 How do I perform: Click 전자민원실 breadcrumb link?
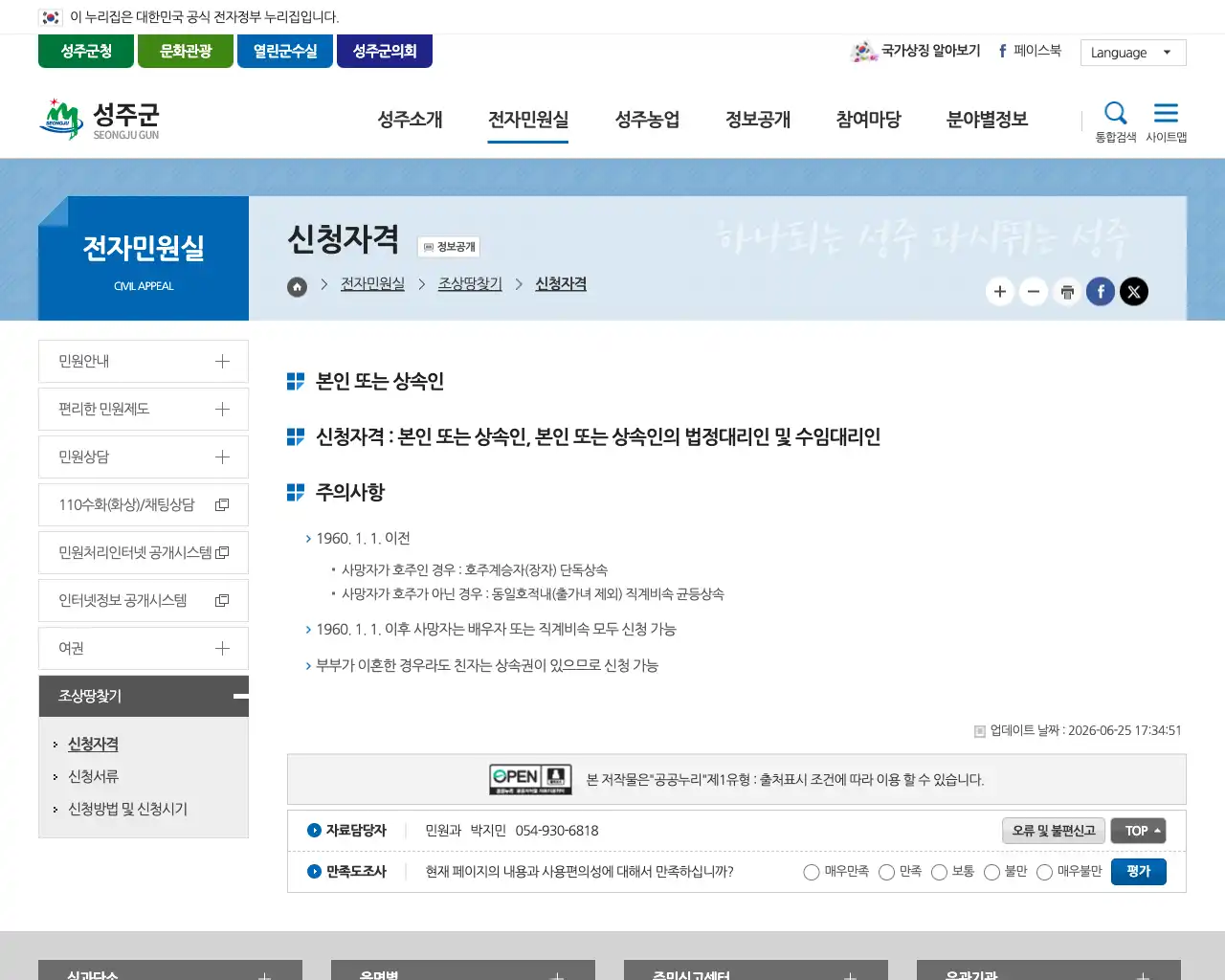(372, 284)
